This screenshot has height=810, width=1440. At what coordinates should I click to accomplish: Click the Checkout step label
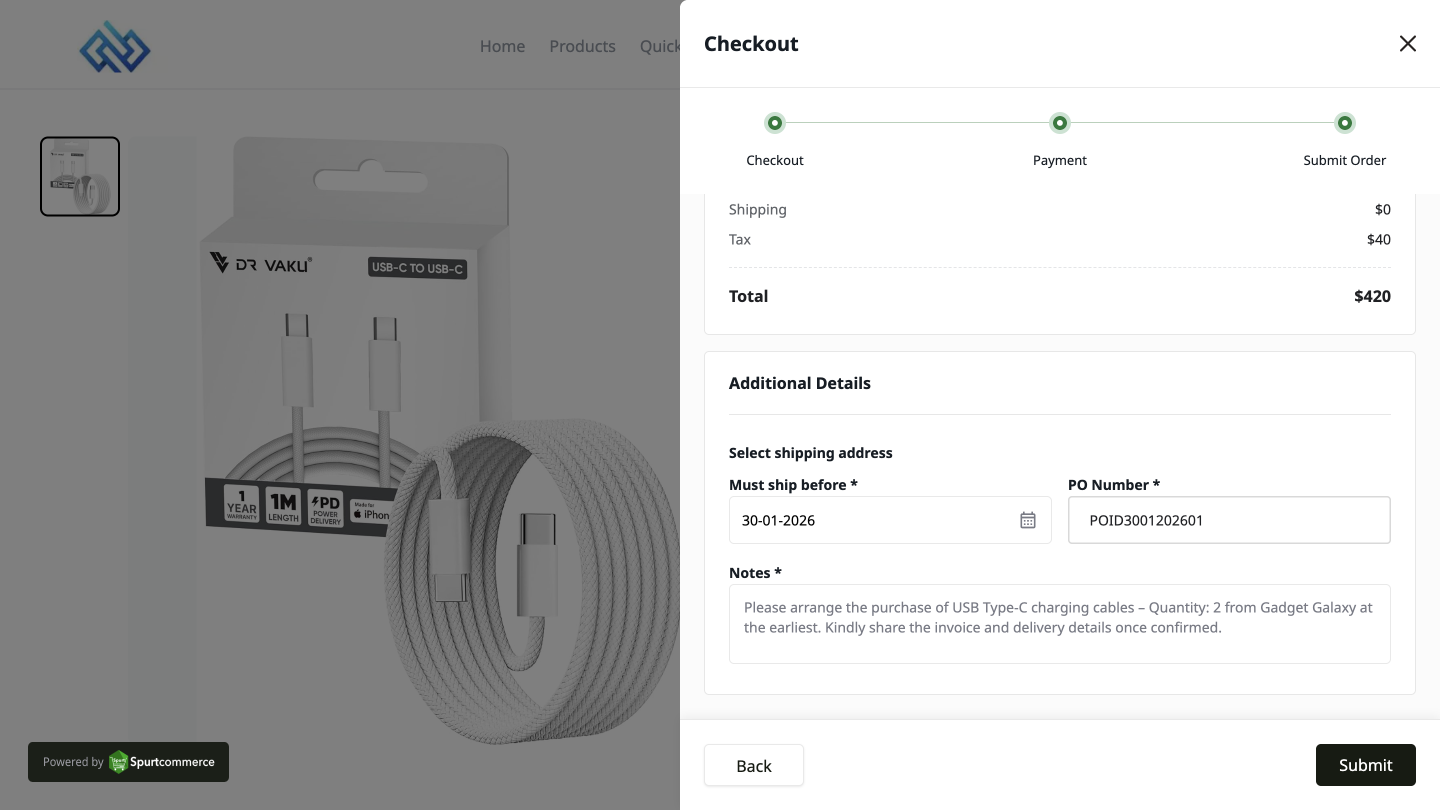775,160
